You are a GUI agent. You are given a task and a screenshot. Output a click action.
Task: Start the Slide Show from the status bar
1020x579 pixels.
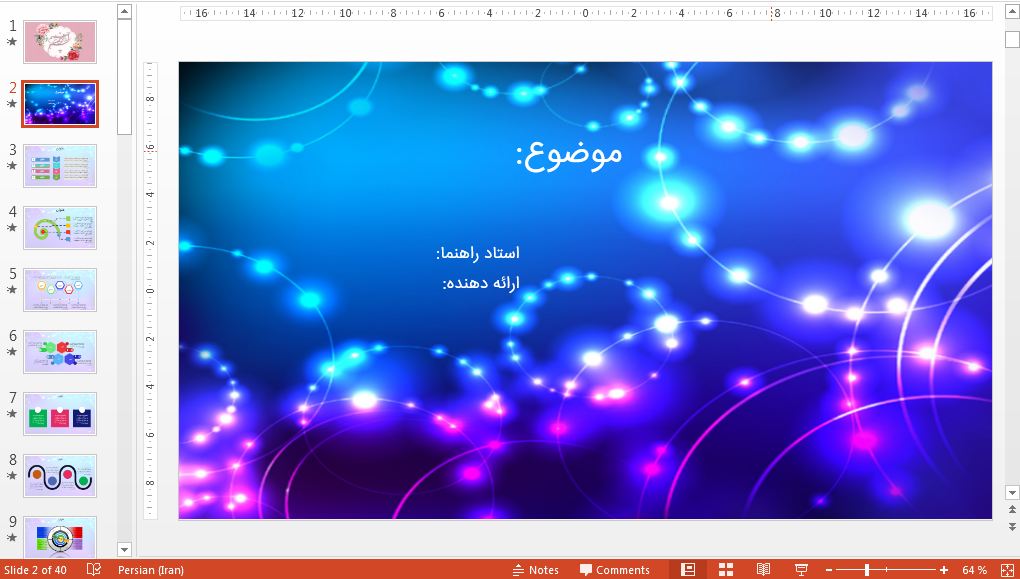click(x=803, y=568)
